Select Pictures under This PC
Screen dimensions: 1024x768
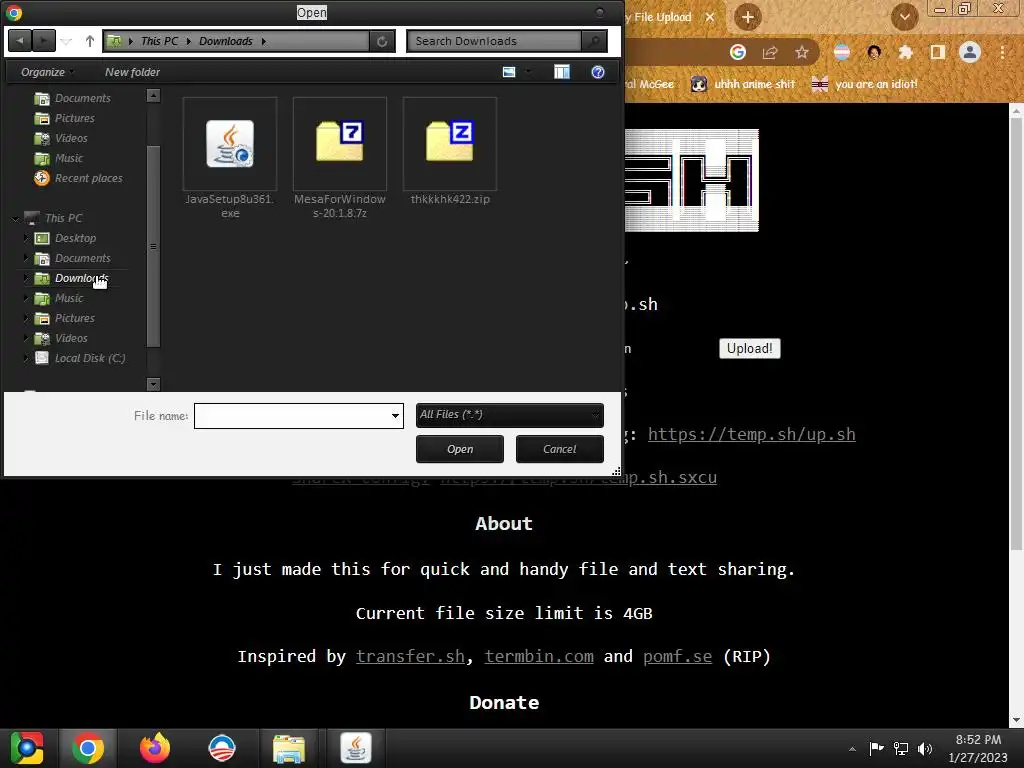[x=65, y=318]
